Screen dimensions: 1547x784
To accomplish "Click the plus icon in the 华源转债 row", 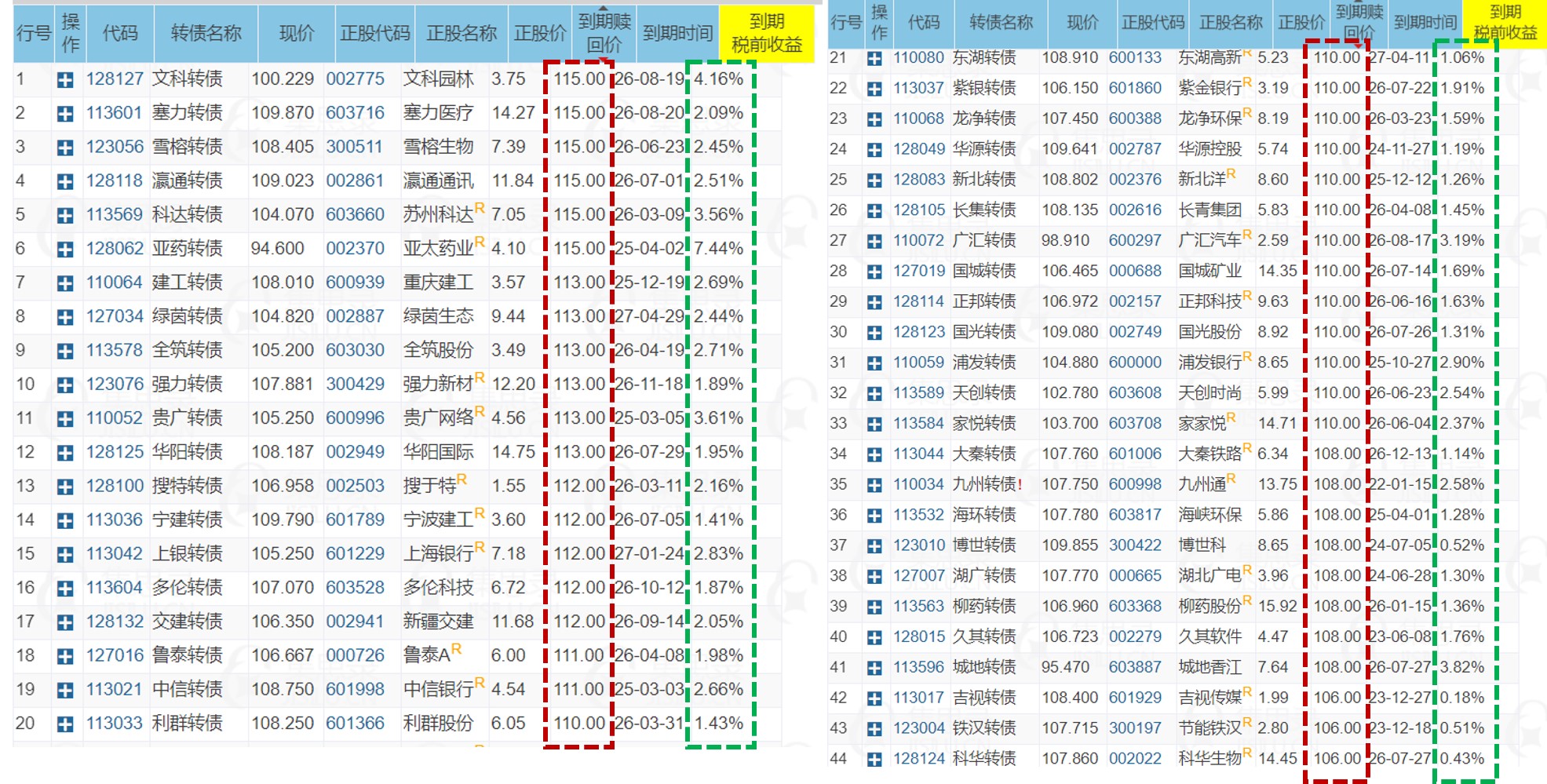I will (874, 150).
